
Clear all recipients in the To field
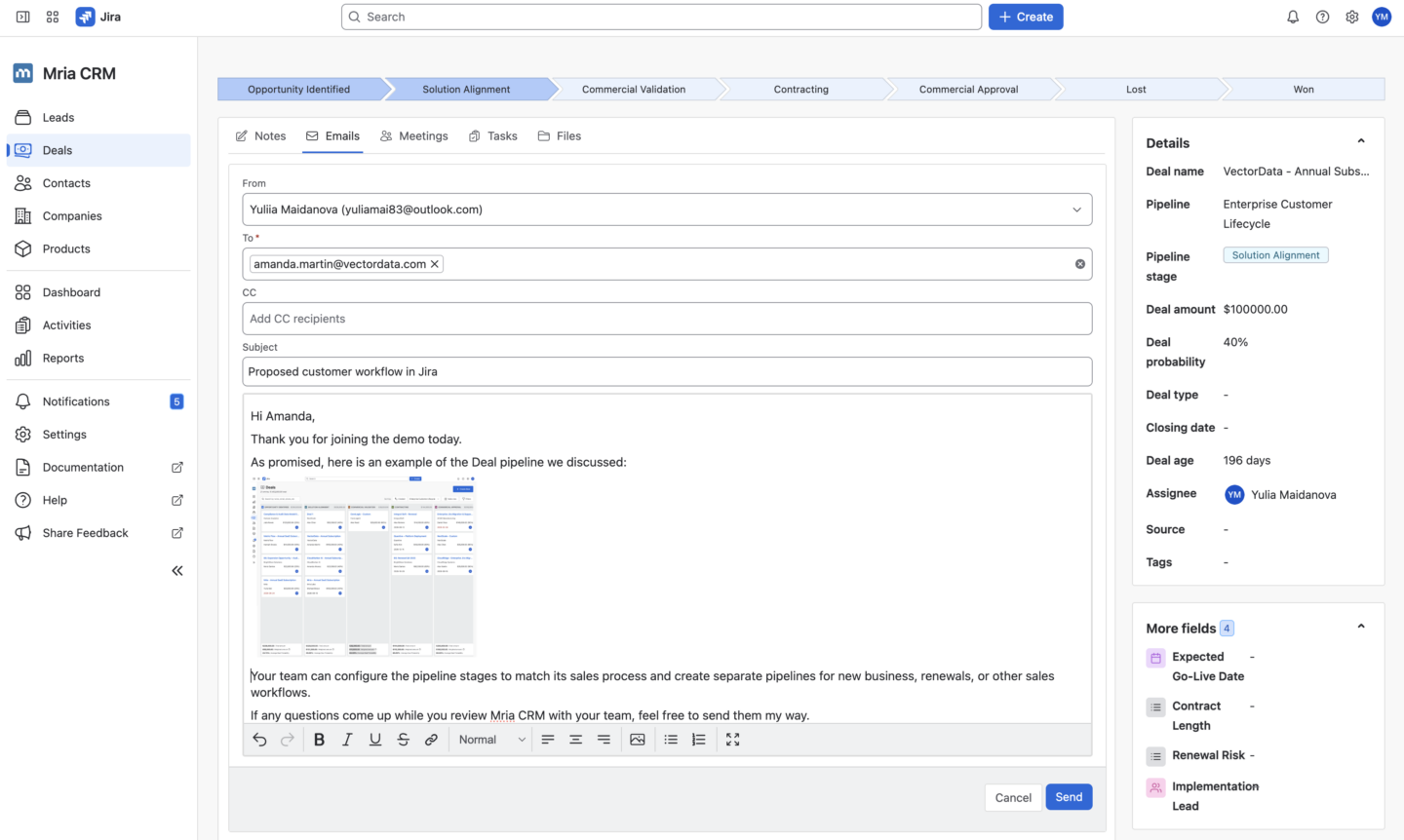coord(1080,264)
